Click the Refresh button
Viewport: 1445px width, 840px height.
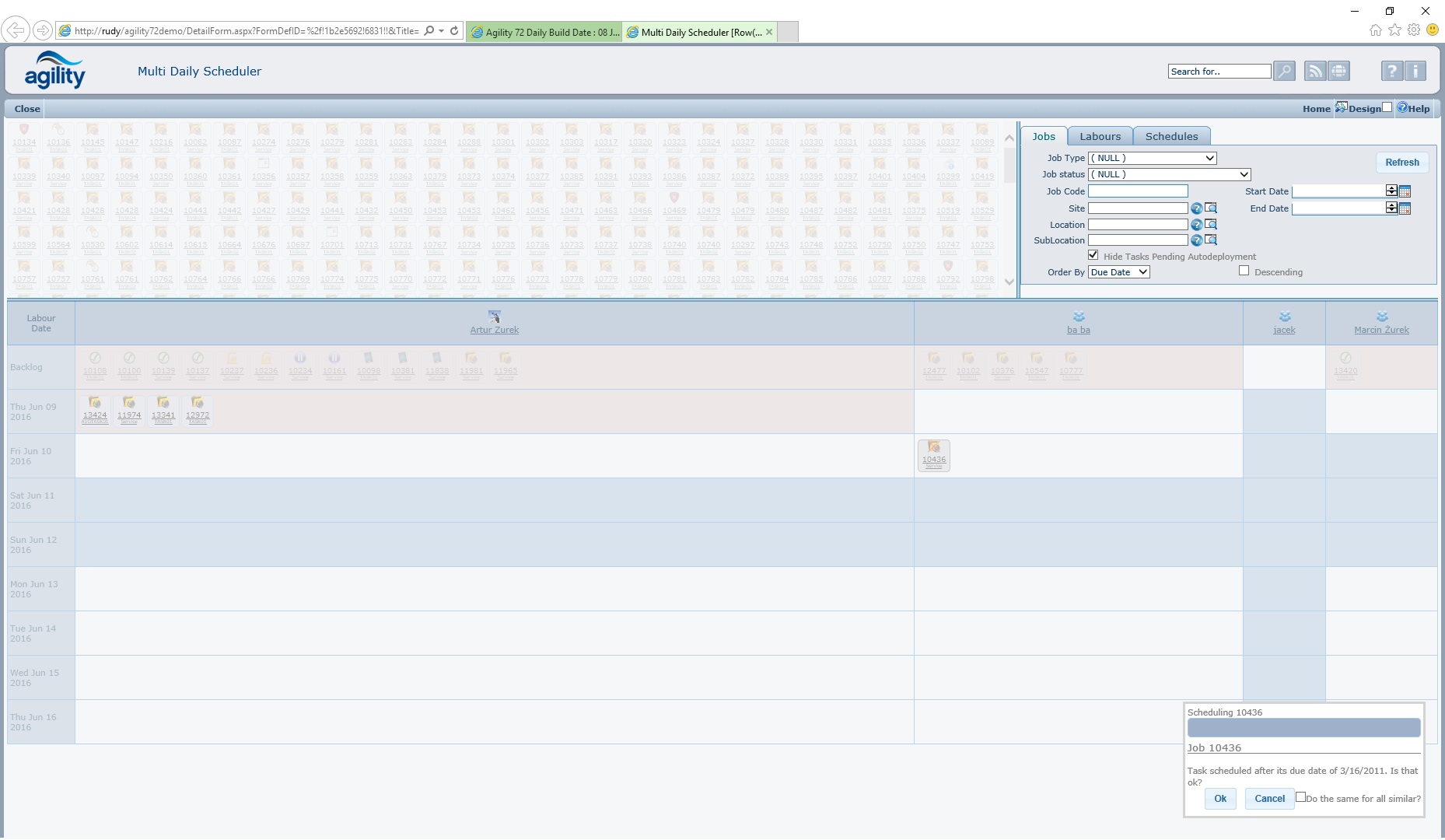click(1401, 163)
